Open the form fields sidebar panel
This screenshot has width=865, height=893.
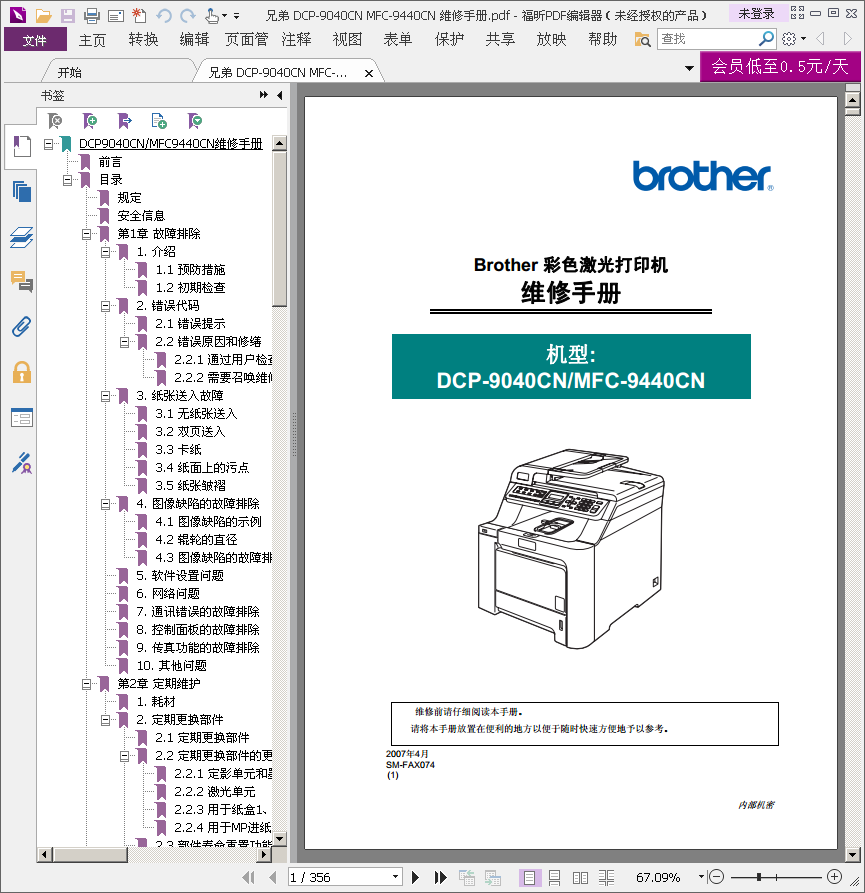(22, 417)
